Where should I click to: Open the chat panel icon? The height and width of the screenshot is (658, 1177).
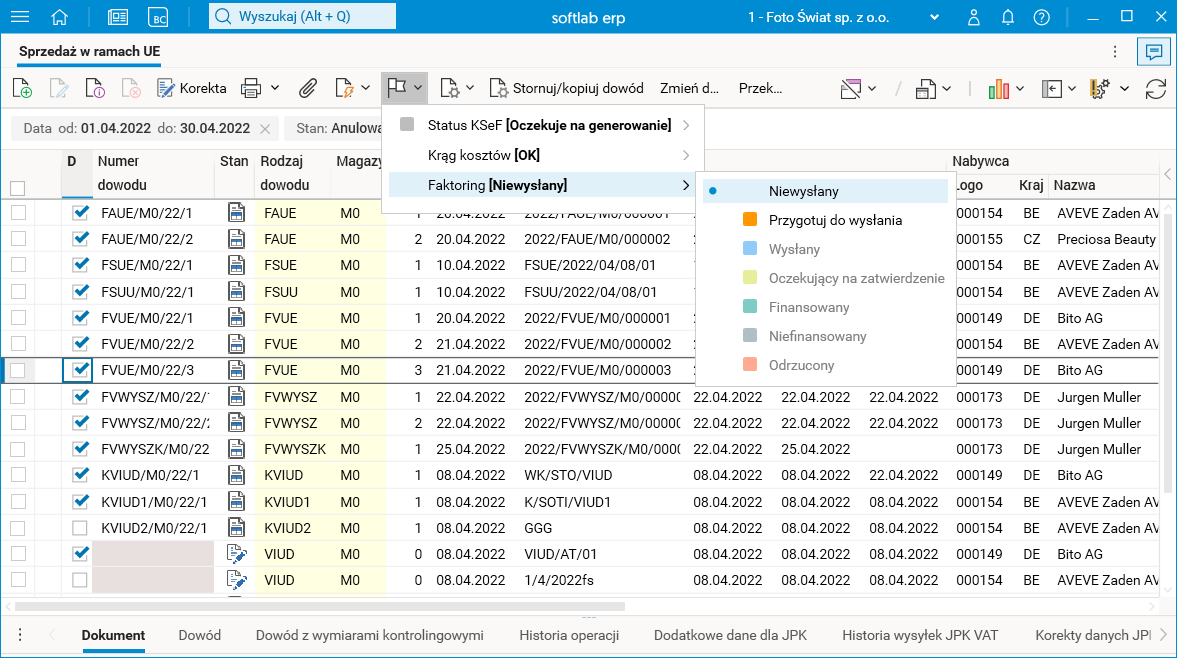tap(1153, 51)
